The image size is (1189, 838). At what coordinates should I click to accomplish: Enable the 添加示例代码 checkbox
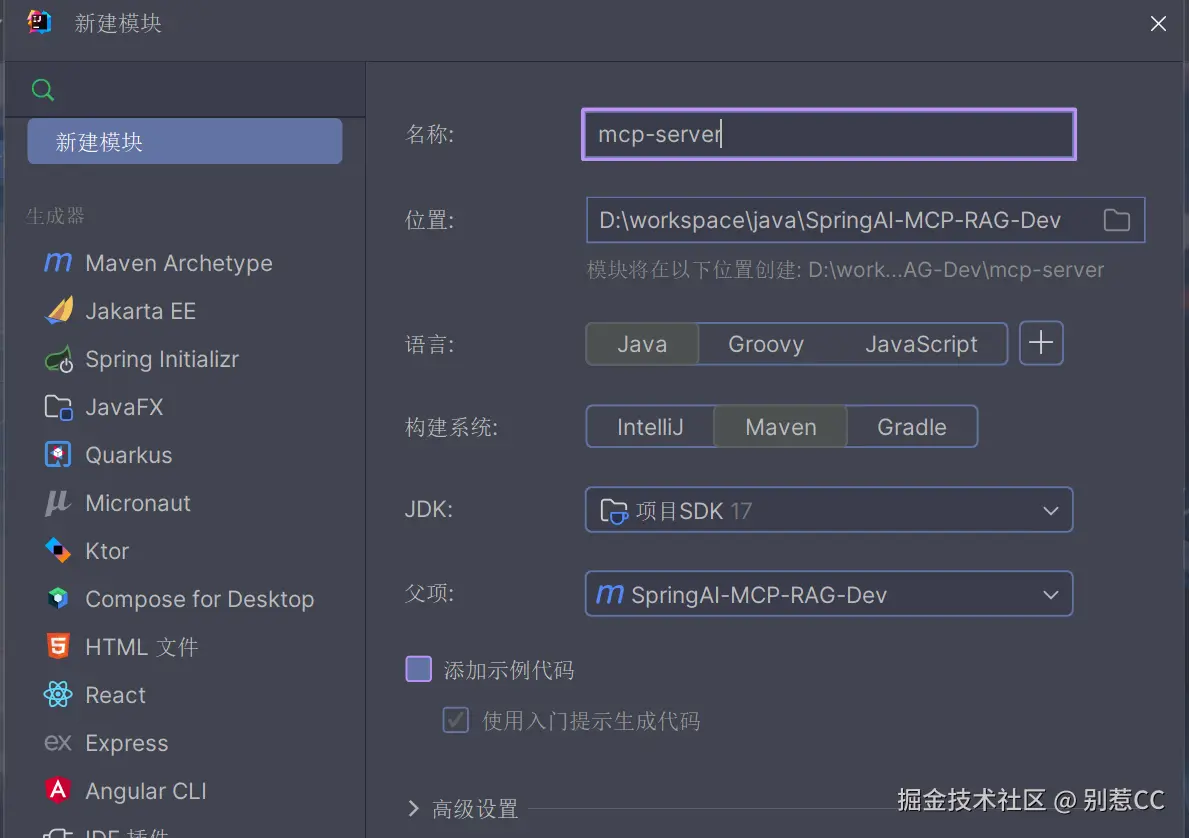coord(418,669)
